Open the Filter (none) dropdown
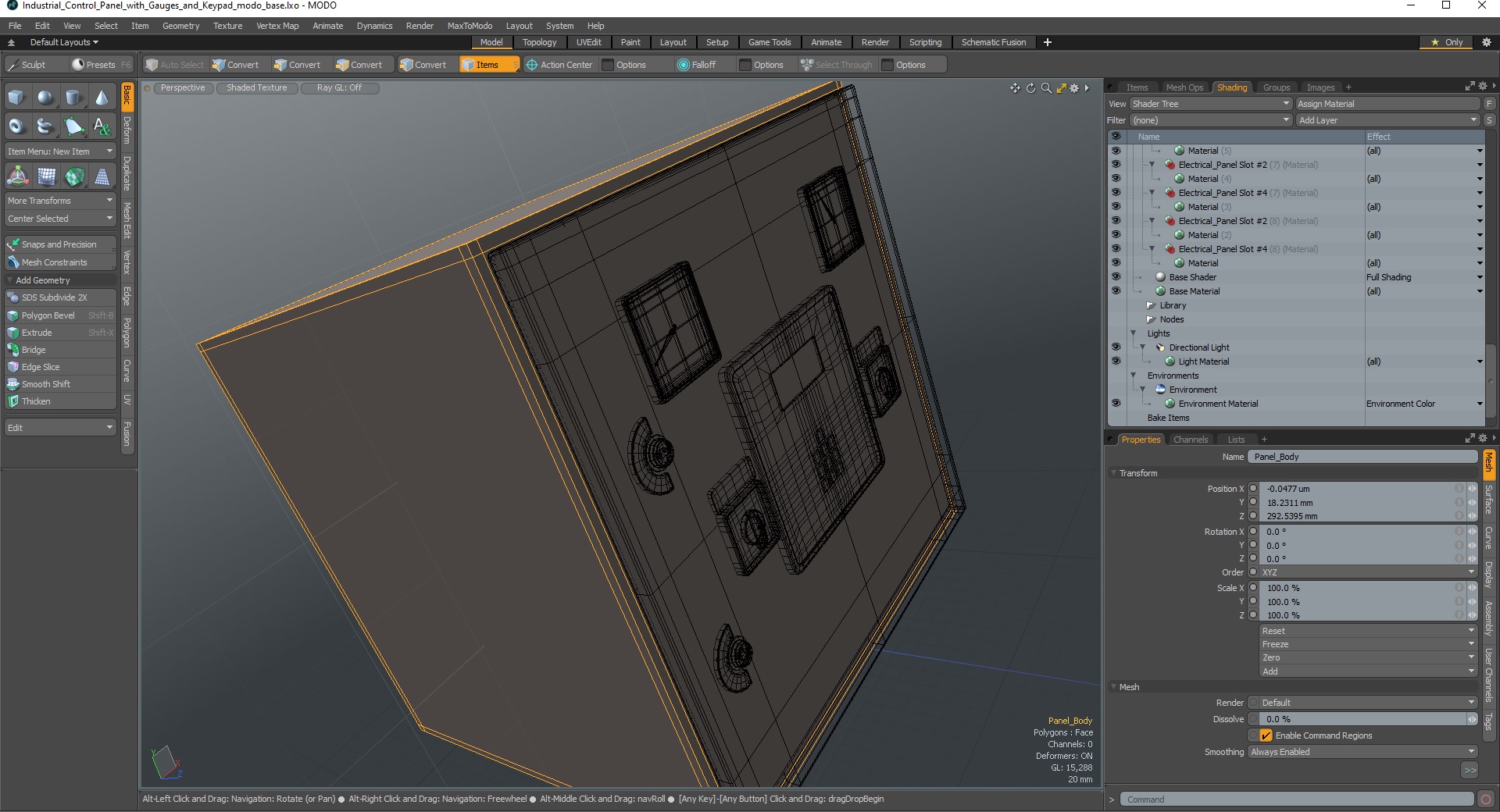 (1210, 120)
